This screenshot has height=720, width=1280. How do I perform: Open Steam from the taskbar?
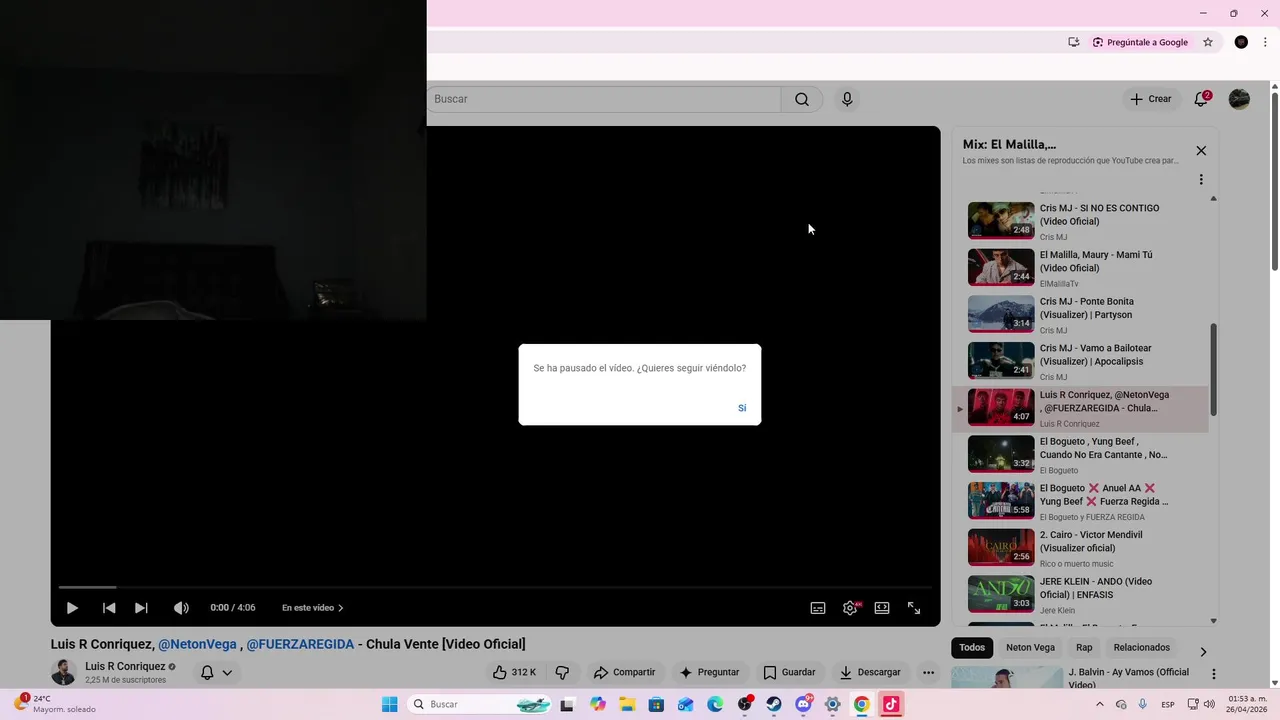click(774, 704)
